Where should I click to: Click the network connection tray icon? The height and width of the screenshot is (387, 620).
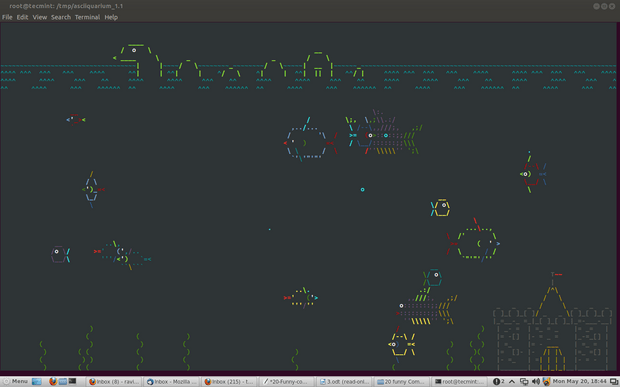(524, 381)
